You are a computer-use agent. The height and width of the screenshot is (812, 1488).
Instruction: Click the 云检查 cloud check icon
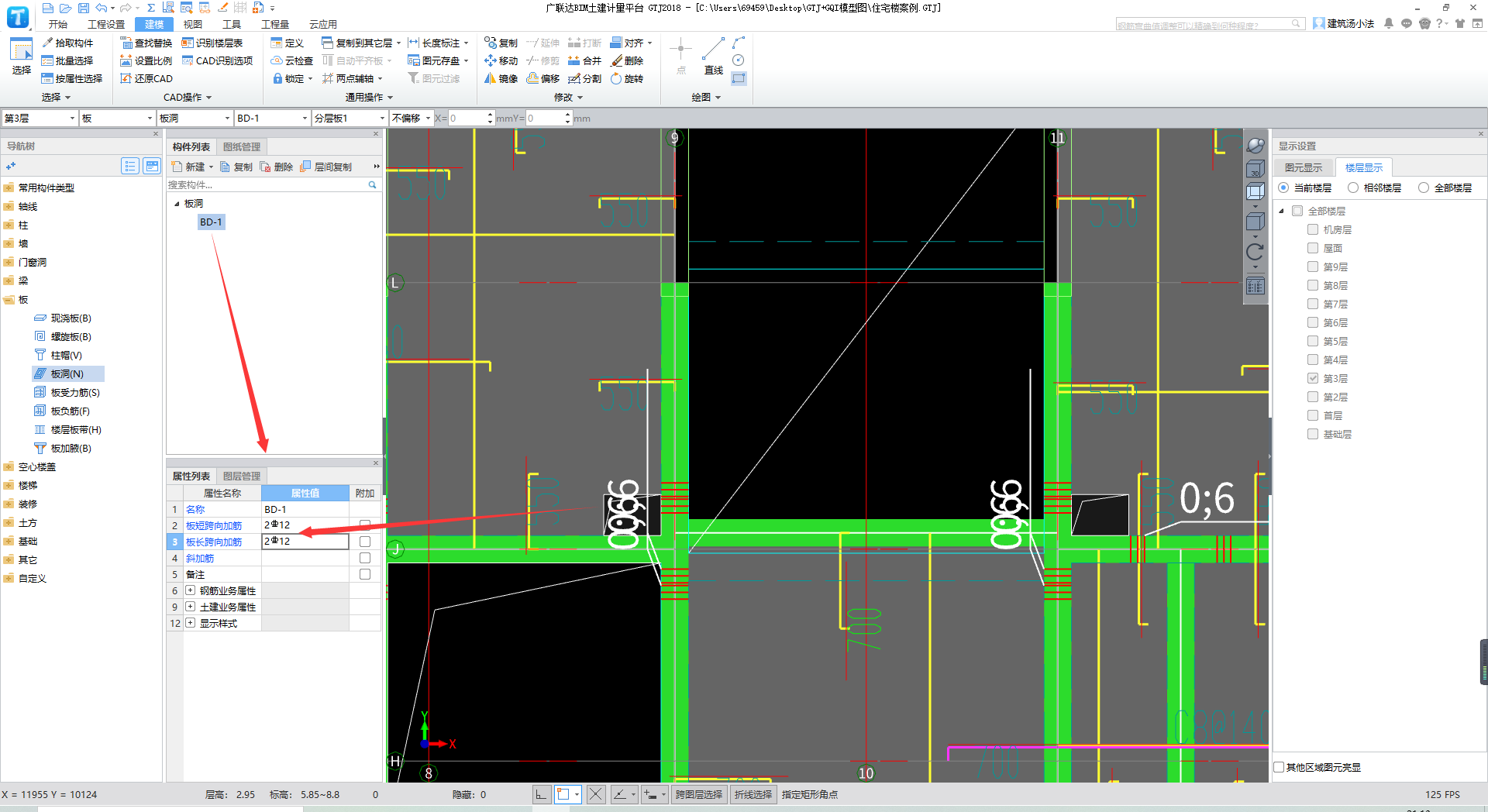coord(292,60)
